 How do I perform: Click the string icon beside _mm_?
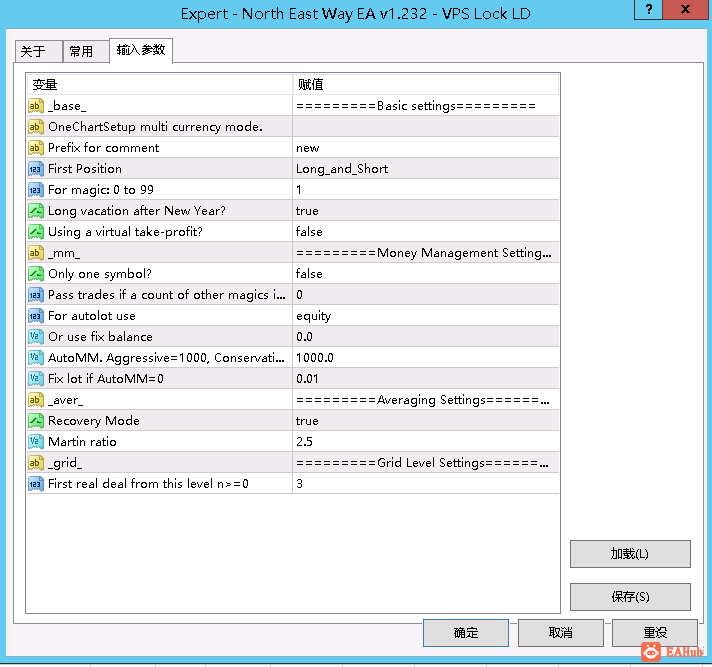35,252
